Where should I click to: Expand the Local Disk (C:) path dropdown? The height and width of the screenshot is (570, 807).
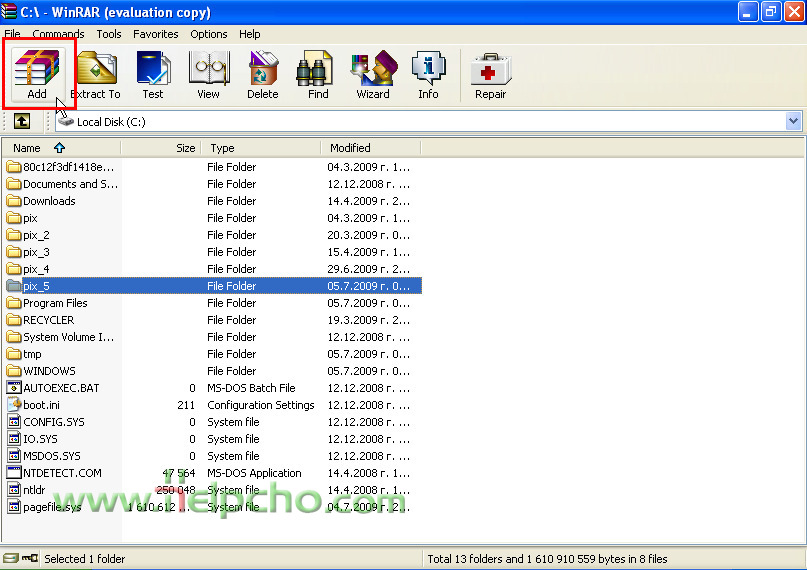click(x=793, y=121)
